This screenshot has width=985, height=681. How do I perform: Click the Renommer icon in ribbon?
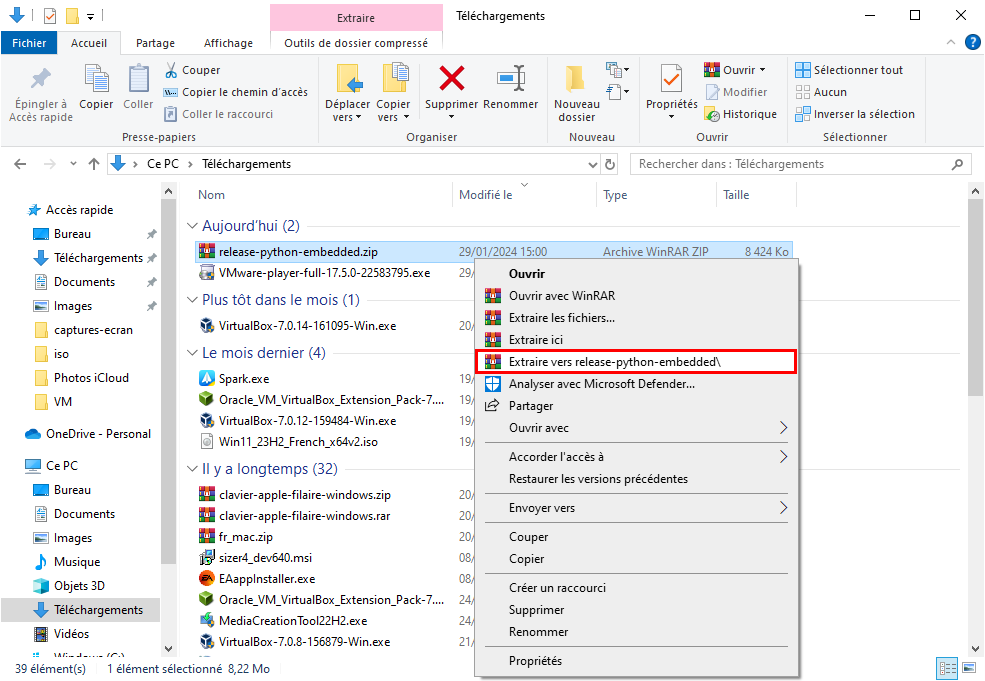click(x=511, y=79)
